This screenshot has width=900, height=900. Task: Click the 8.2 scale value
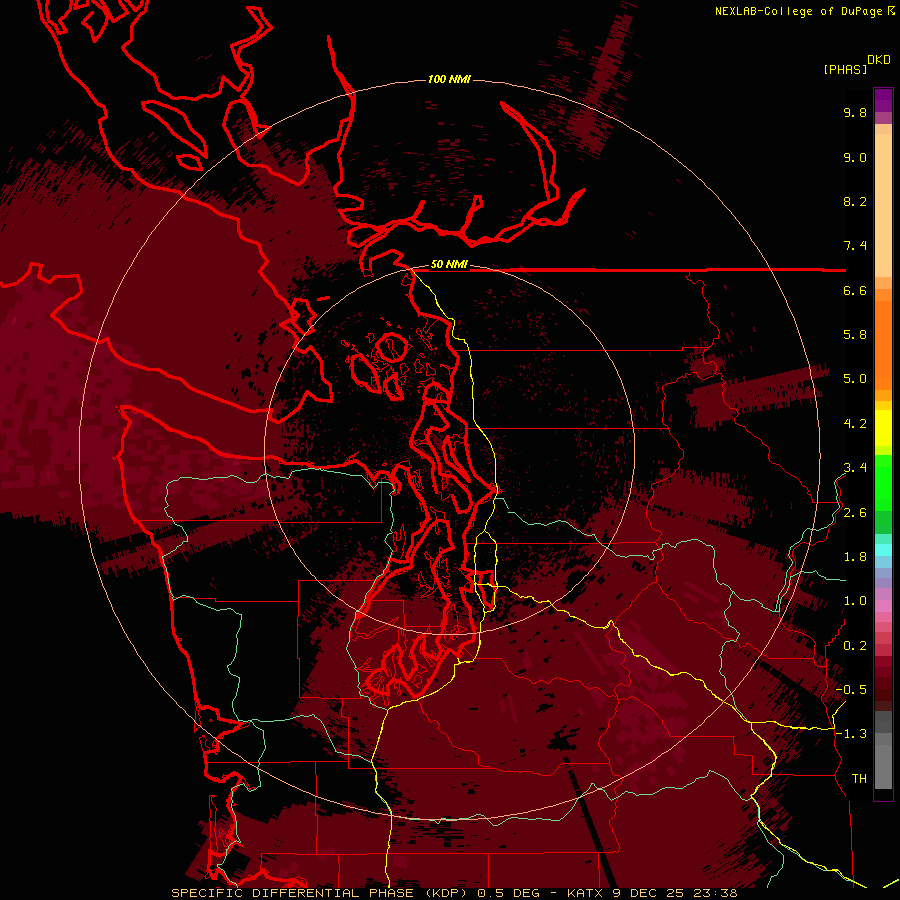[855, 201]
